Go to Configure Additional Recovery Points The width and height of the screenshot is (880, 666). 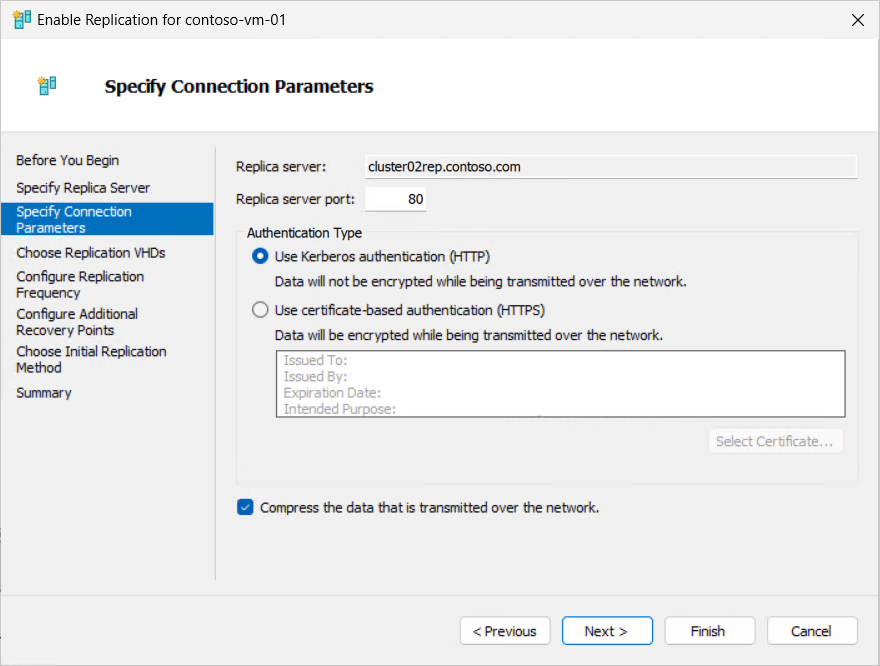tap(77, 322)
